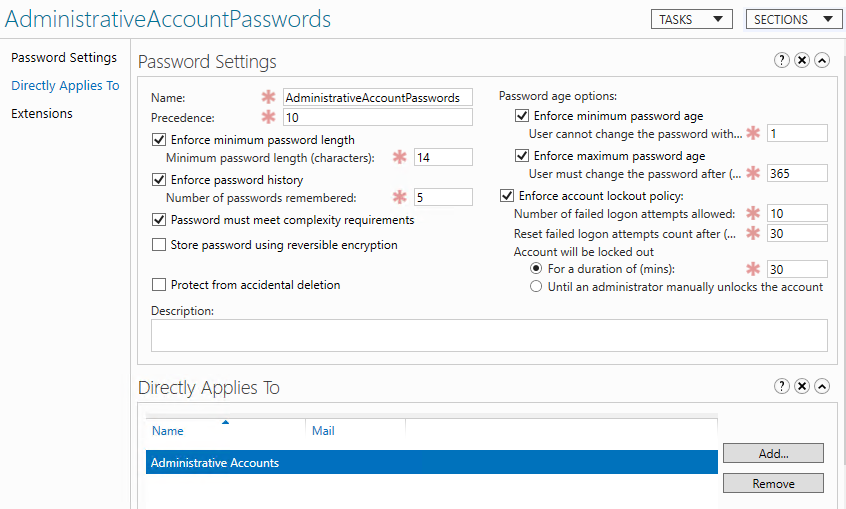Open the SECTIONS dropdown menu
This screenshot has width=846, height=509.
click(x=793, y=19)
